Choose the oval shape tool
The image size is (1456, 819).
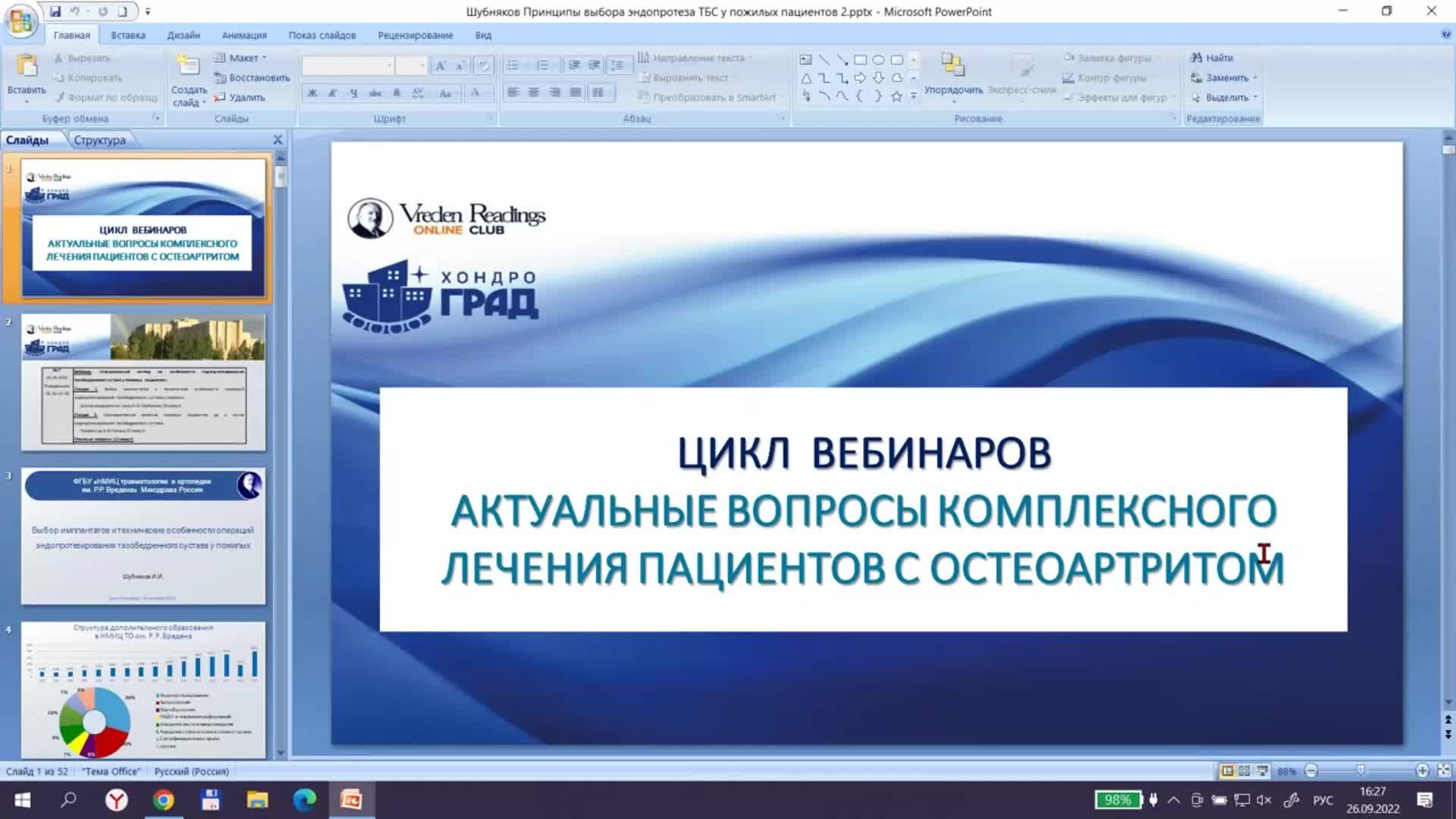pyautogui.click(x=878, y=60)
